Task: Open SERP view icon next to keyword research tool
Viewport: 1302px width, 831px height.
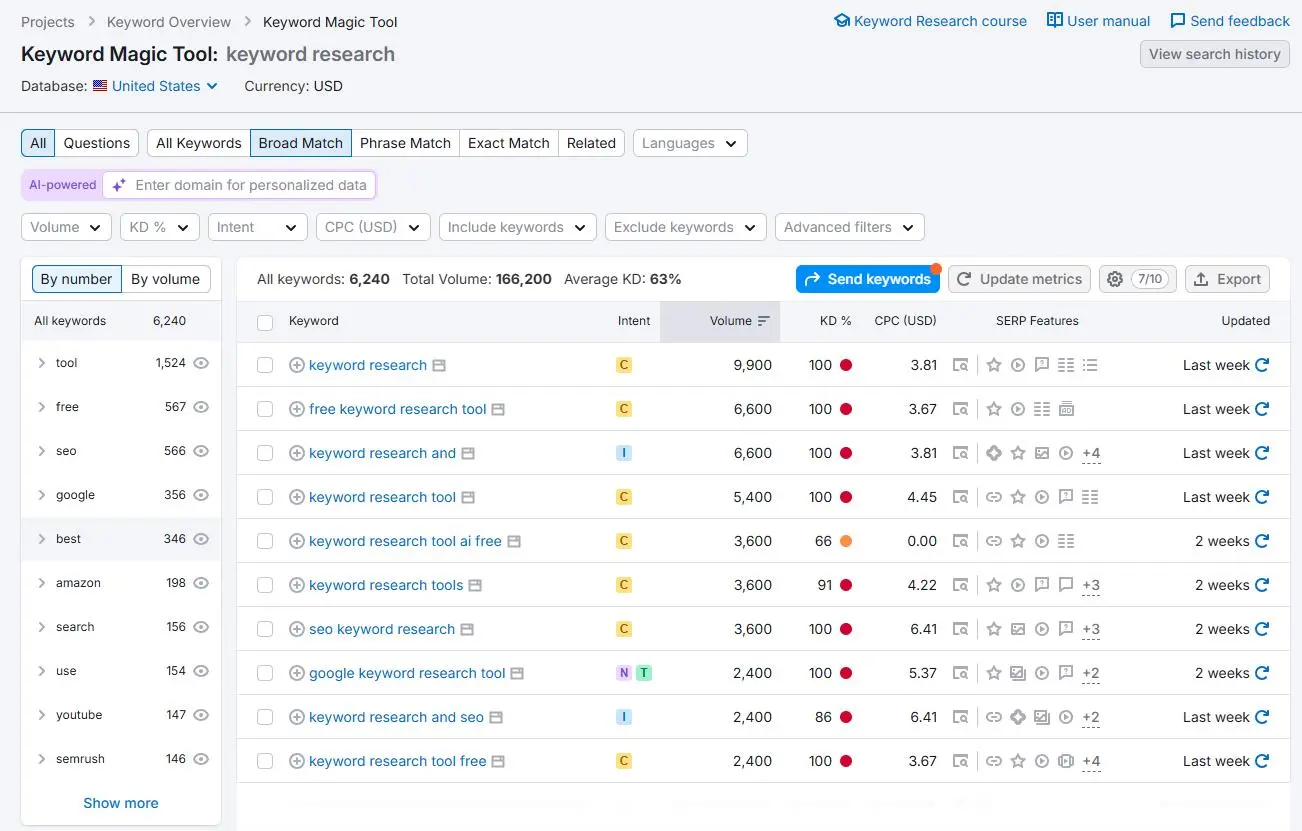Action: tap(468, 497)
